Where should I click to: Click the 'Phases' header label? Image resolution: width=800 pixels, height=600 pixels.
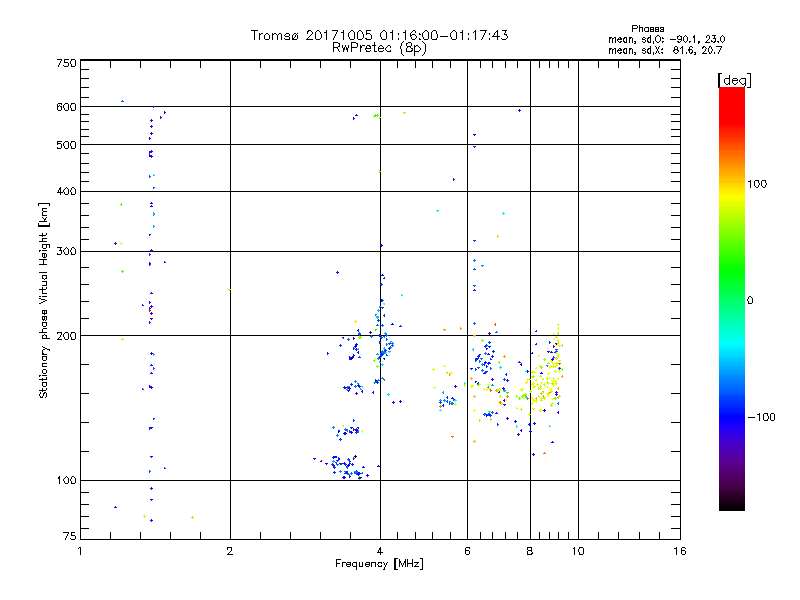[x=647, y=29]
